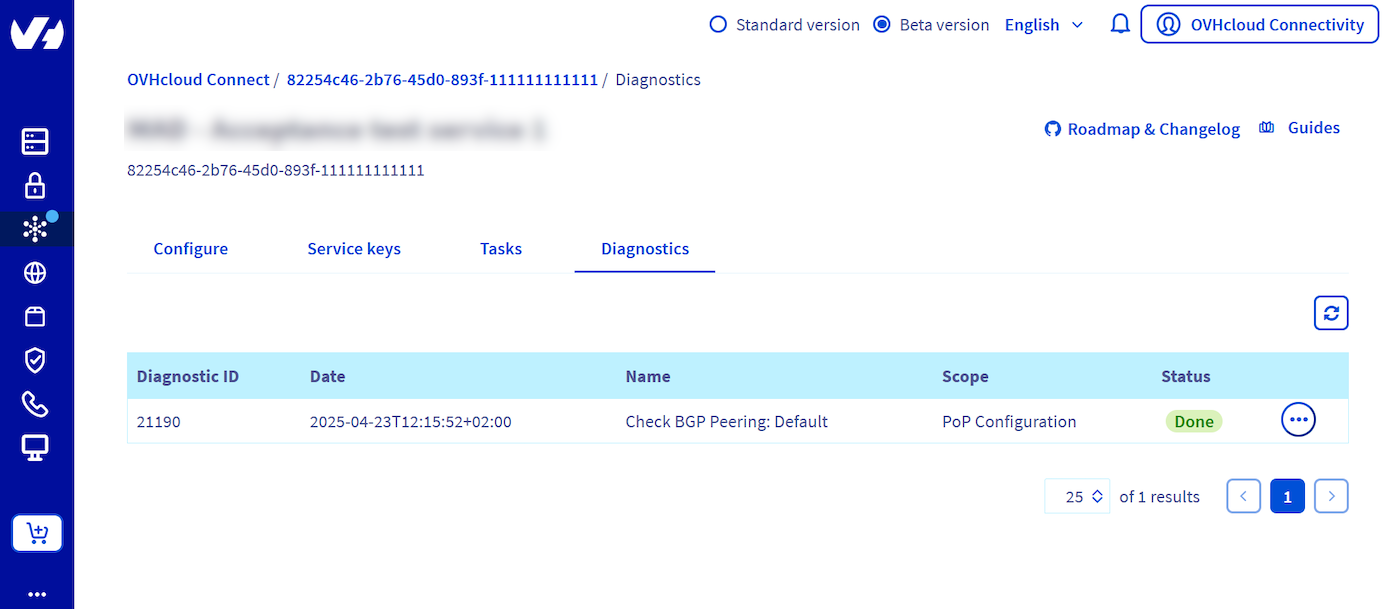Refresh the diagnostics list
Image resolution: width=1400 pixels, height=609 pixels.
(x=1331, y=313)
